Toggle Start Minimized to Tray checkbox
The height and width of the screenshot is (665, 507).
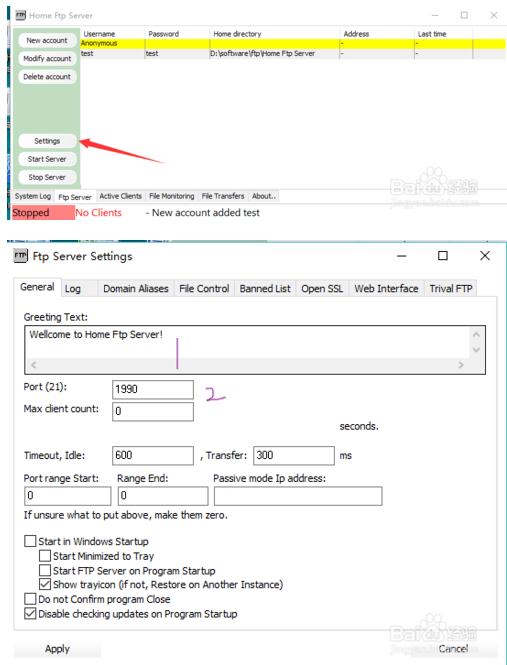[x=45, y=556]
